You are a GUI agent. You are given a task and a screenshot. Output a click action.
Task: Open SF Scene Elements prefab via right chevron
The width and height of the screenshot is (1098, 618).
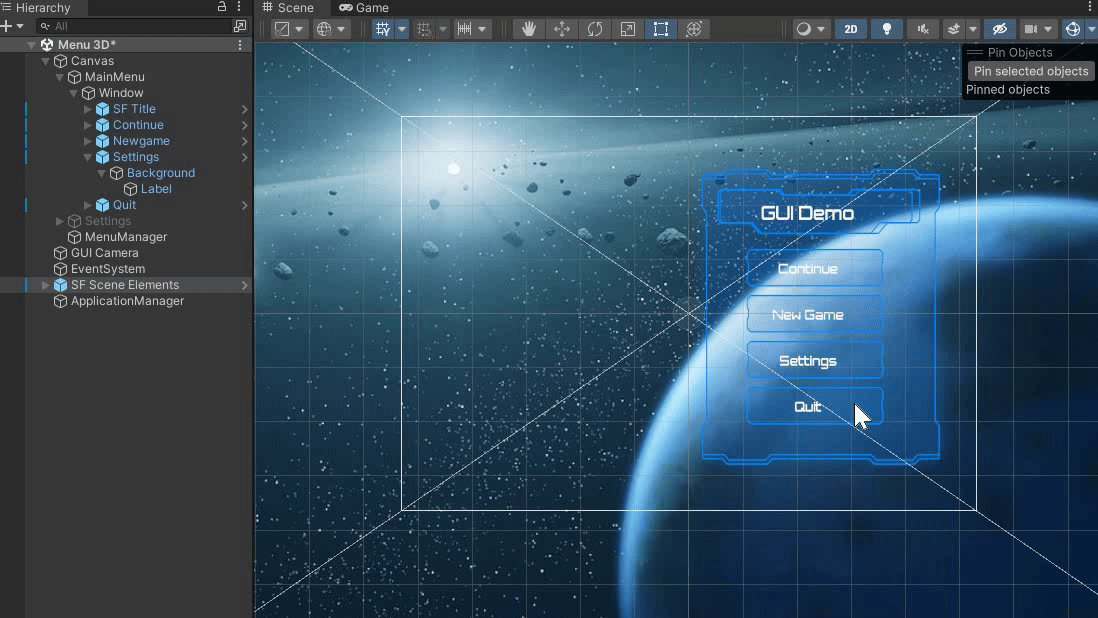pyautogui.click(x=244, y=285)
